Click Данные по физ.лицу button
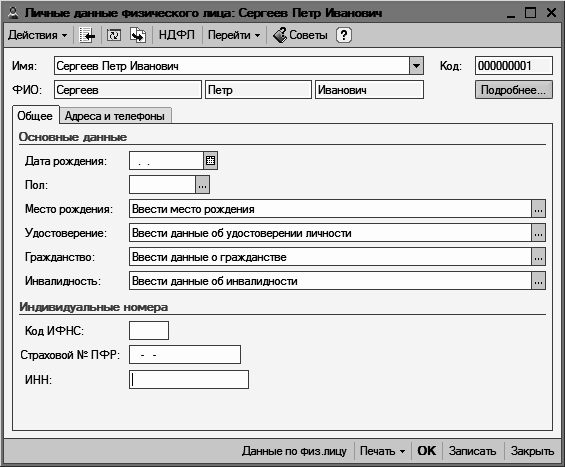The width and height of the screenshot is (565, 467). click(294, 451)
